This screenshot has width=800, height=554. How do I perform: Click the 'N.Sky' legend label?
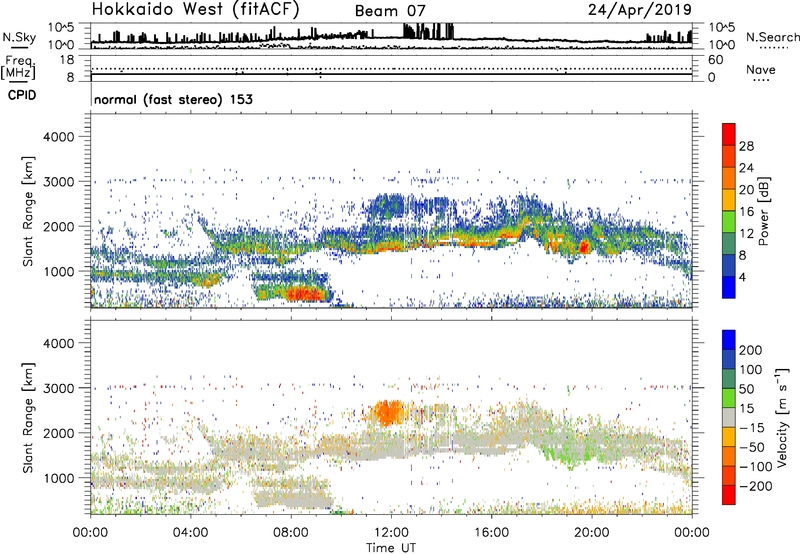pyautogui.click(x=19, y=37)
